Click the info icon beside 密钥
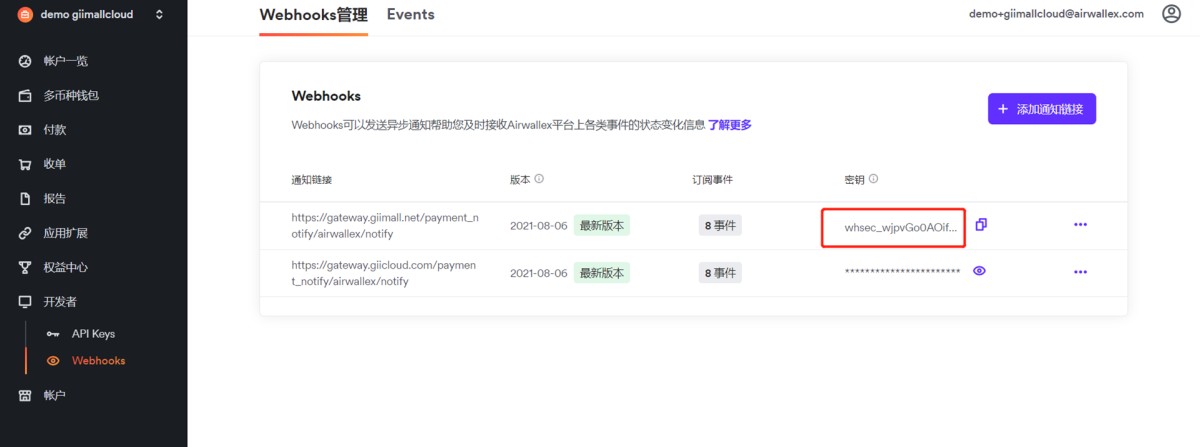 point(873,179)
